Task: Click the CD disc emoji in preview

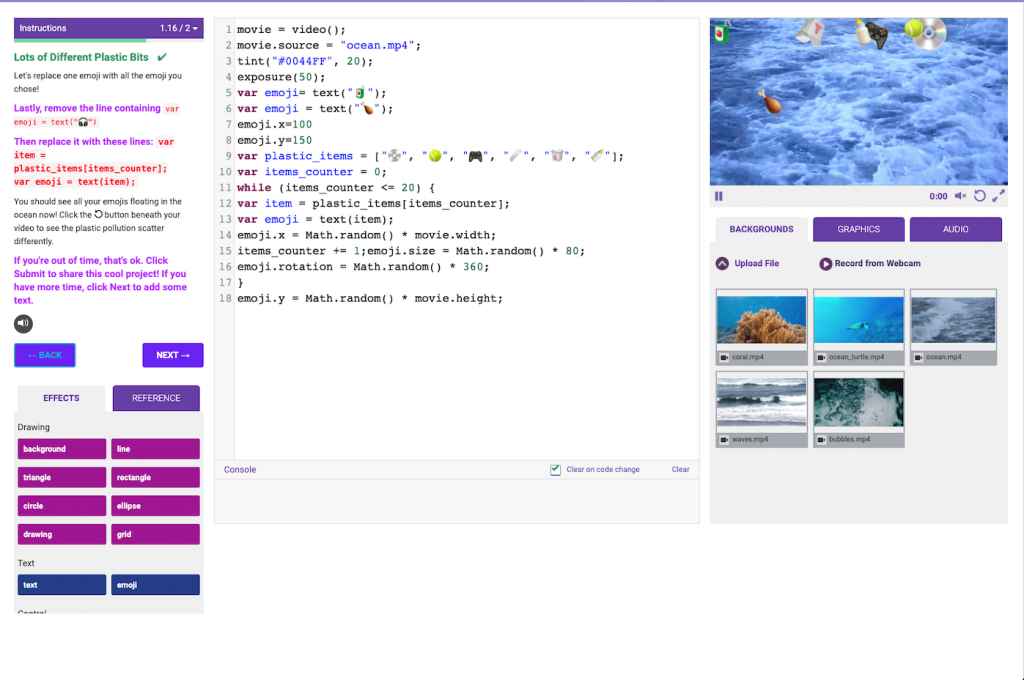Action: [x=931, y=34]
